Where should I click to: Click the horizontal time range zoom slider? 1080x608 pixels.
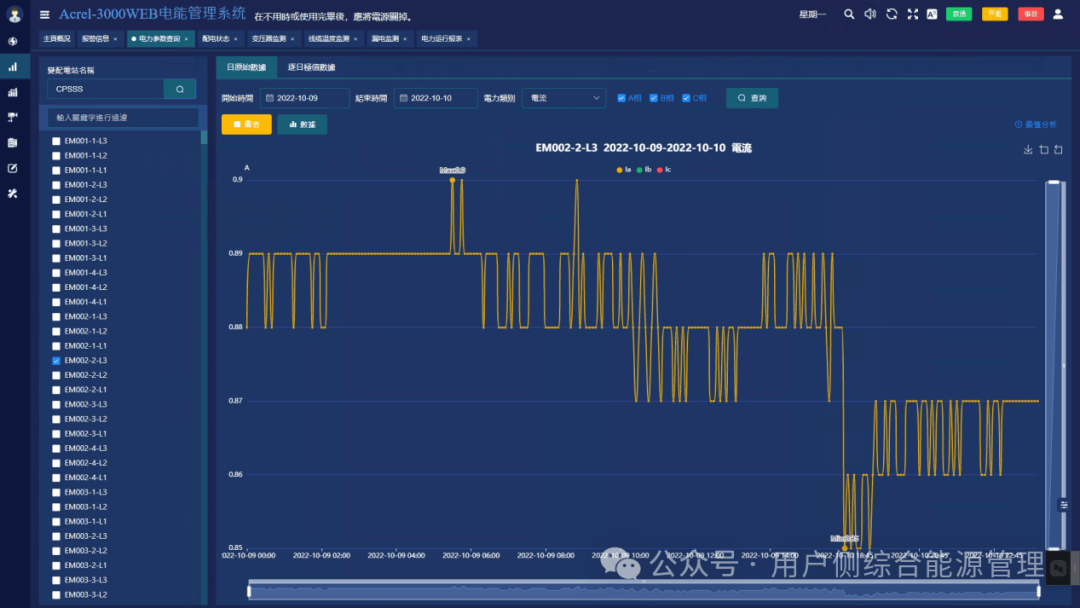644,590
